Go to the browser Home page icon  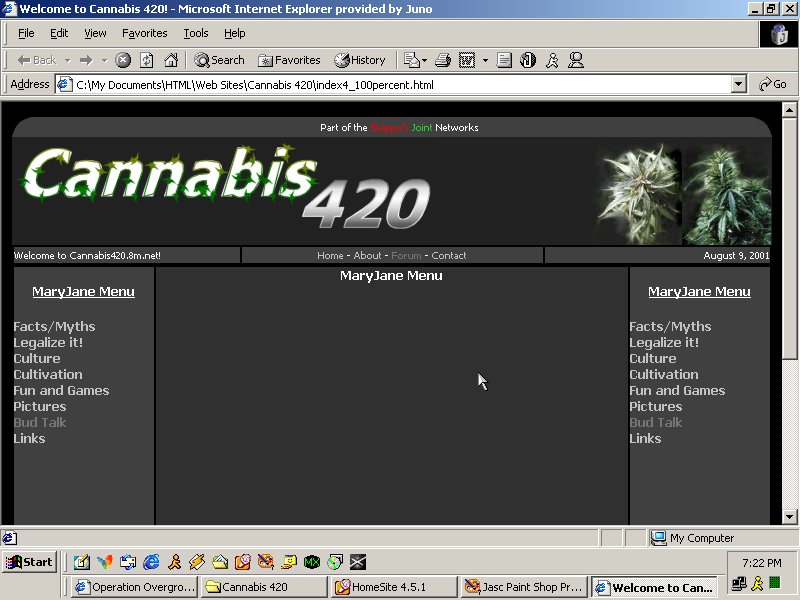tap(171, 60)
